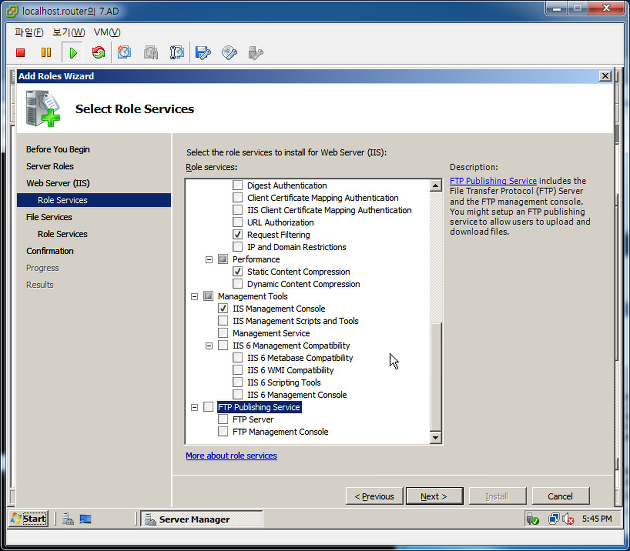This screenshot has height=551, width=630.
Task: Check IIS Management Scripts and Tools
Action: [223, 321]
